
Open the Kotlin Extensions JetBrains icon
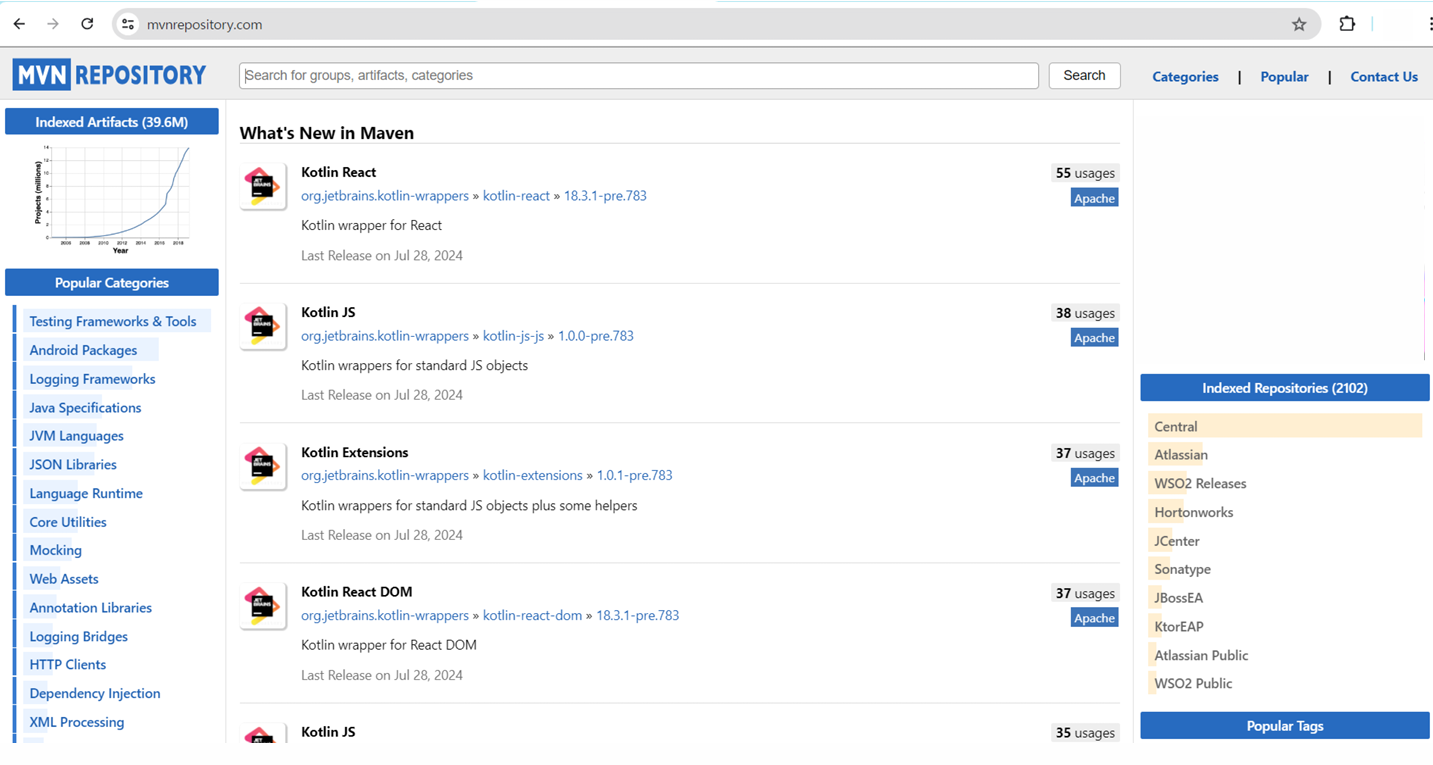262,467
